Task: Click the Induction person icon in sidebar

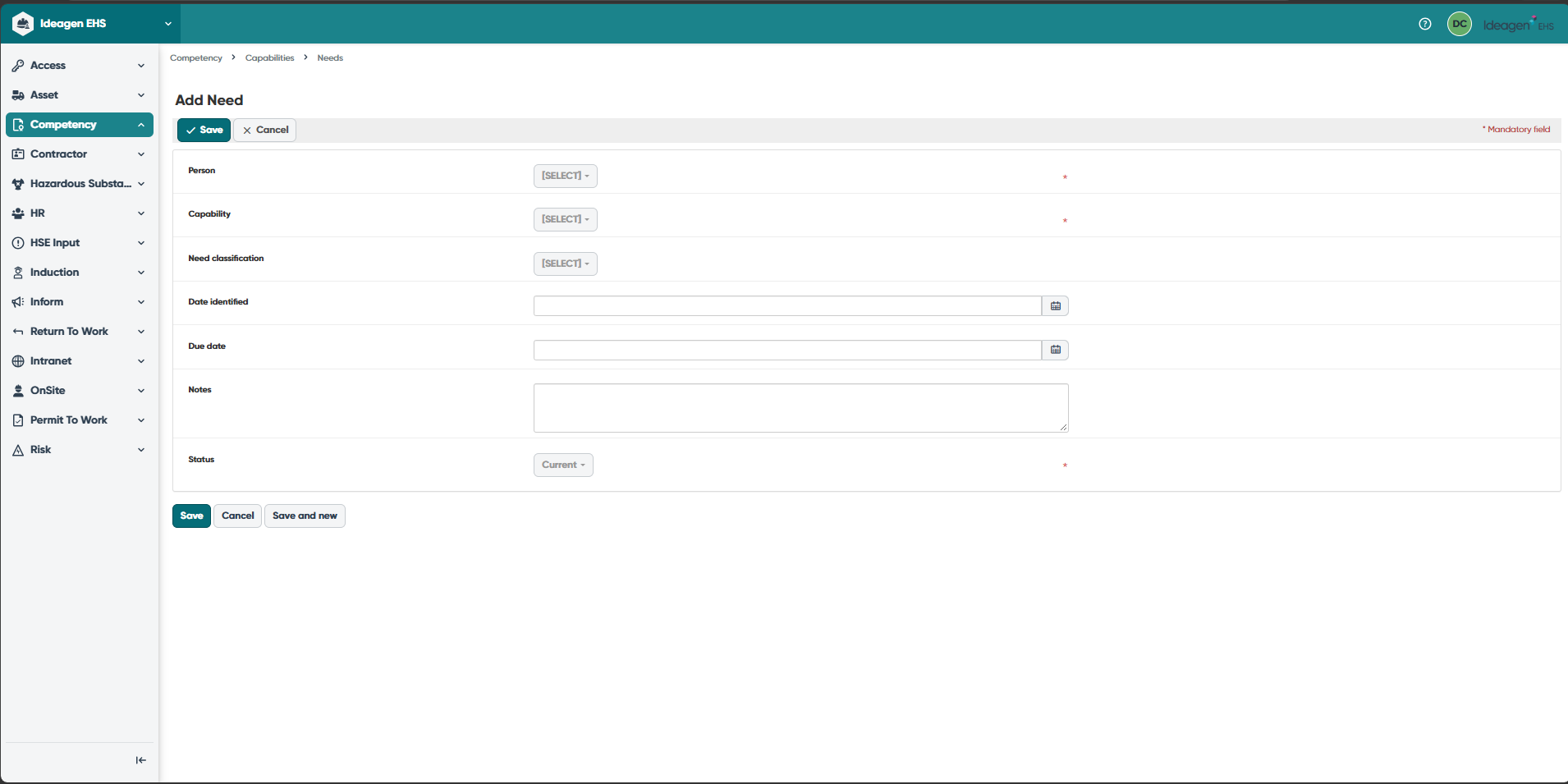Action: click(18, 273)
